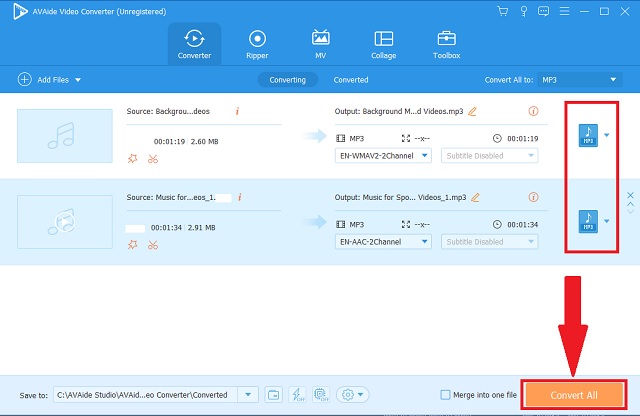Viewport: 640px width, 416px height.
Task: Click the Source: Backgrou...deos label
Action: 168,111
